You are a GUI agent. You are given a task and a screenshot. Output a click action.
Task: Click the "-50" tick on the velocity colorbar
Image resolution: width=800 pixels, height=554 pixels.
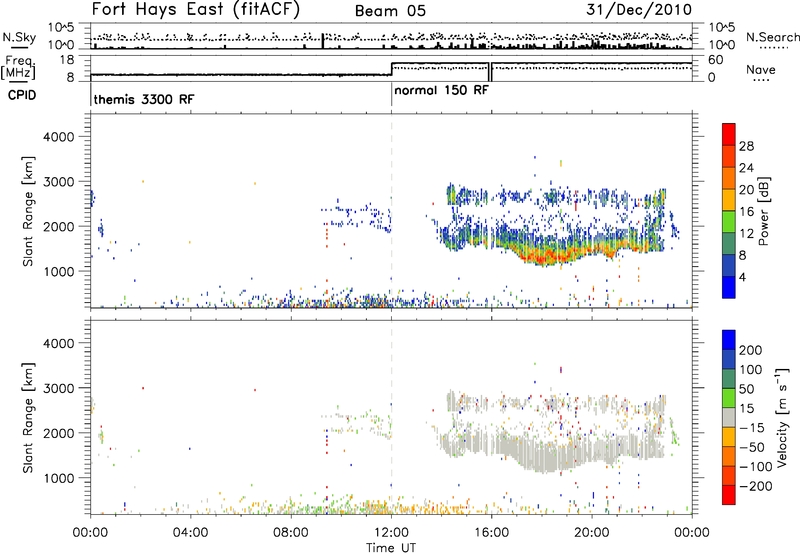tap(752, 447)
